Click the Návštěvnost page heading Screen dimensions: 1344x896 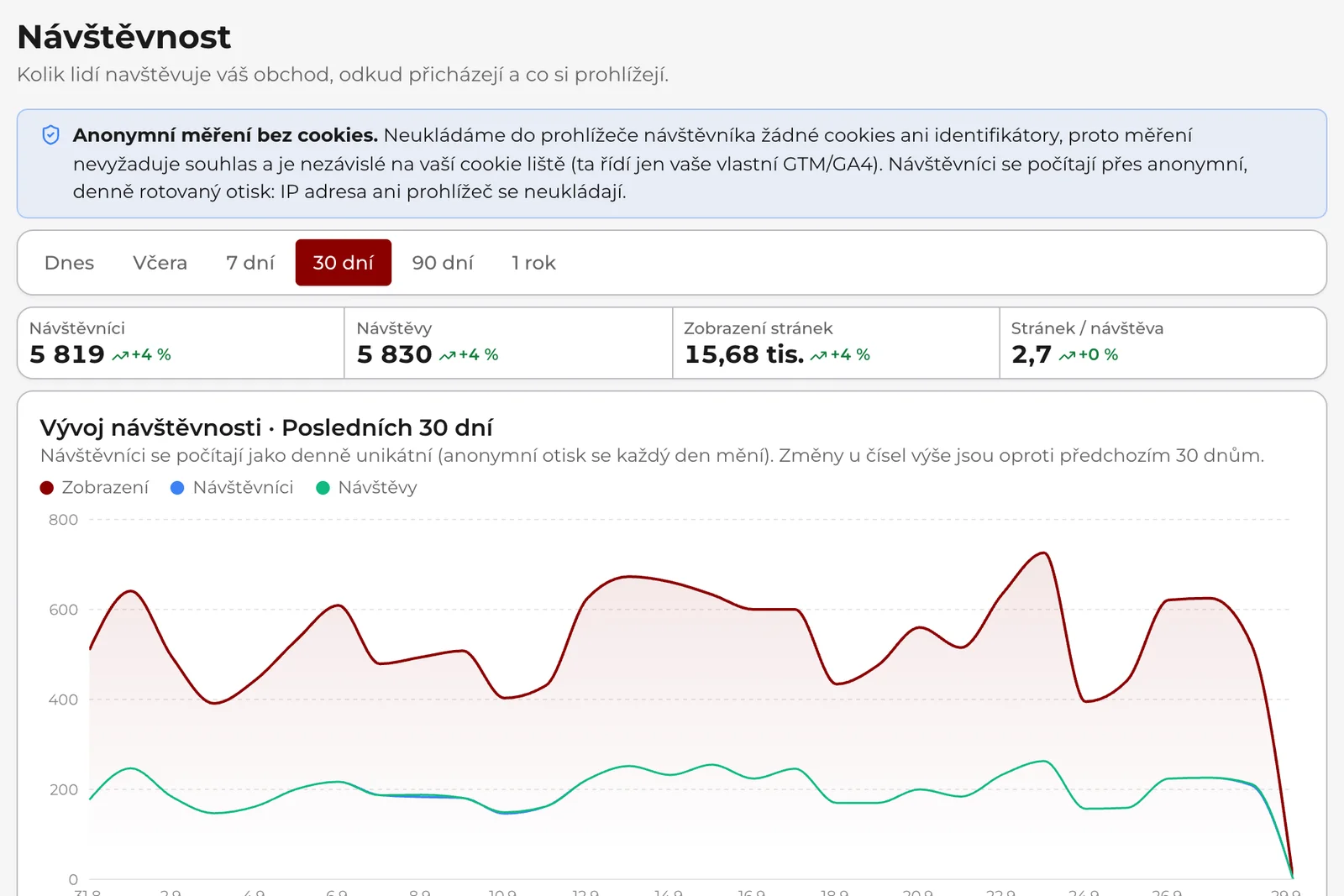[x=123, y=37]
